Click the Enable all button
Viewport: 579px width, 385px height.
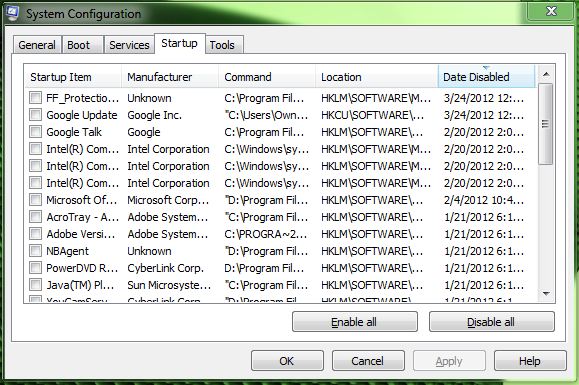354,322
